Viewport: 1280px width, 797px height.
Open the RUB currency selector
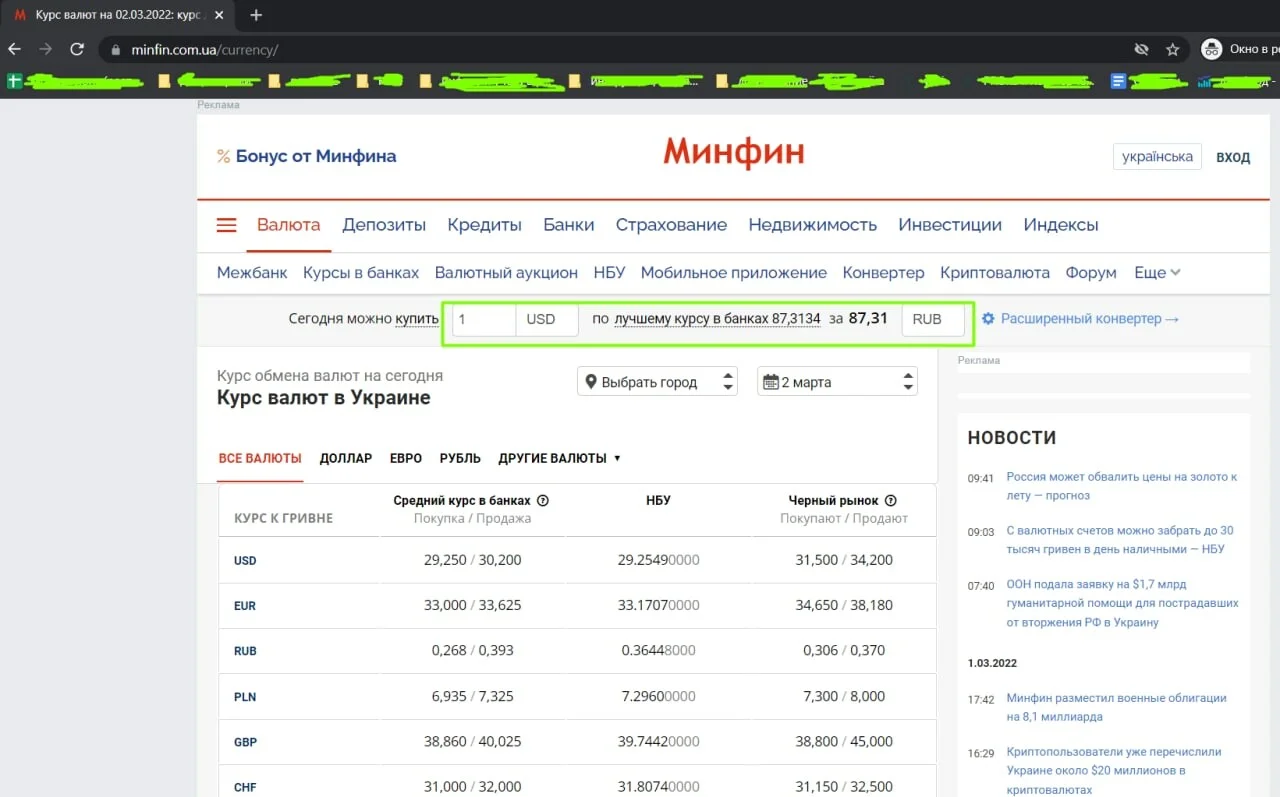pos(933,320)
